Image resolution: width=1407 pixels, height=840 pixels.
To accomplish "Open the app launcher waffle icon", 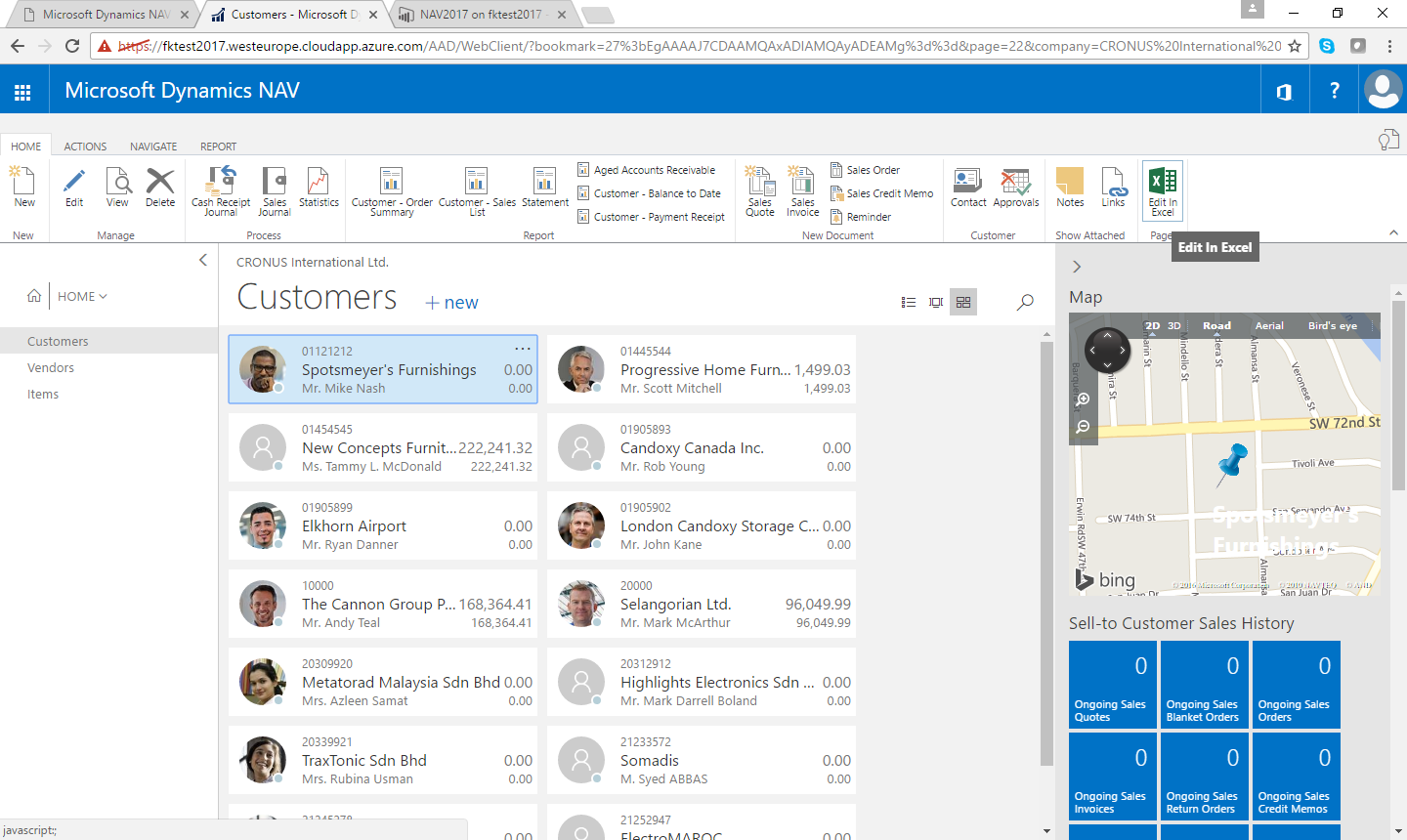I will tap(22, 92).
